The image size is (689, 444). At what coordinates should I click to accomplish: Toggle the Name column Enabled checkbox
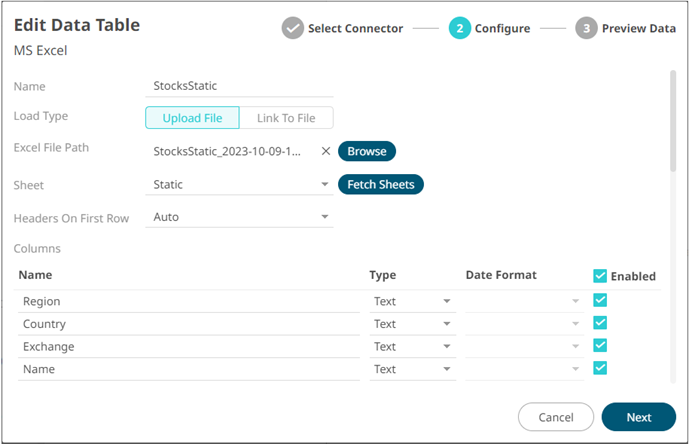[600, 369]
